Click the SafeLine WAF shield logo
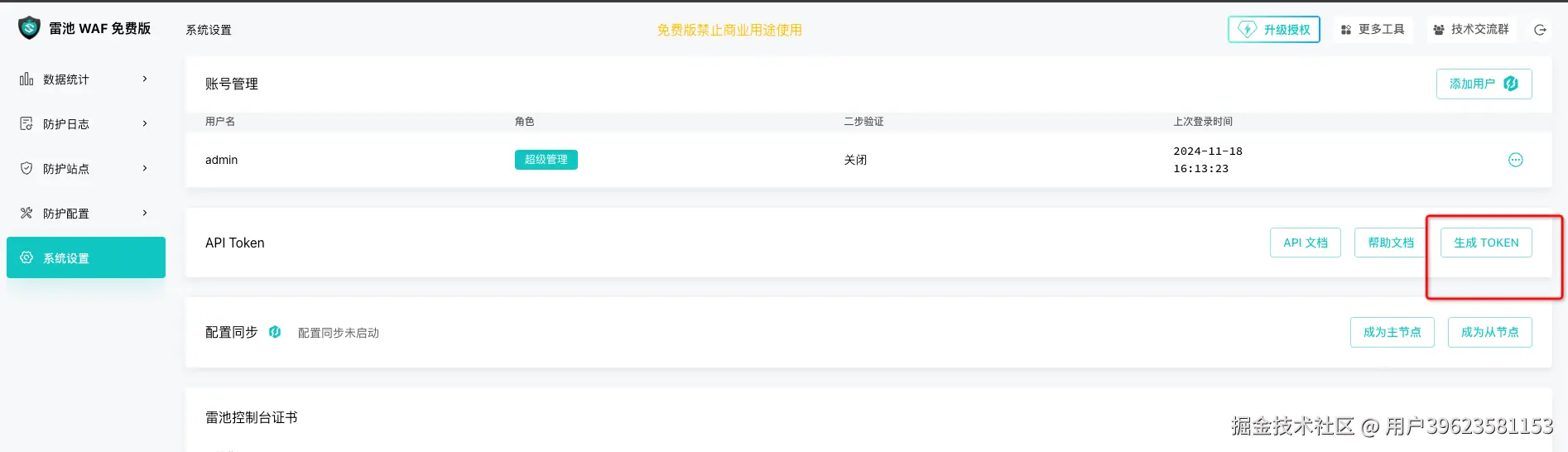 [x=29, y=28]
